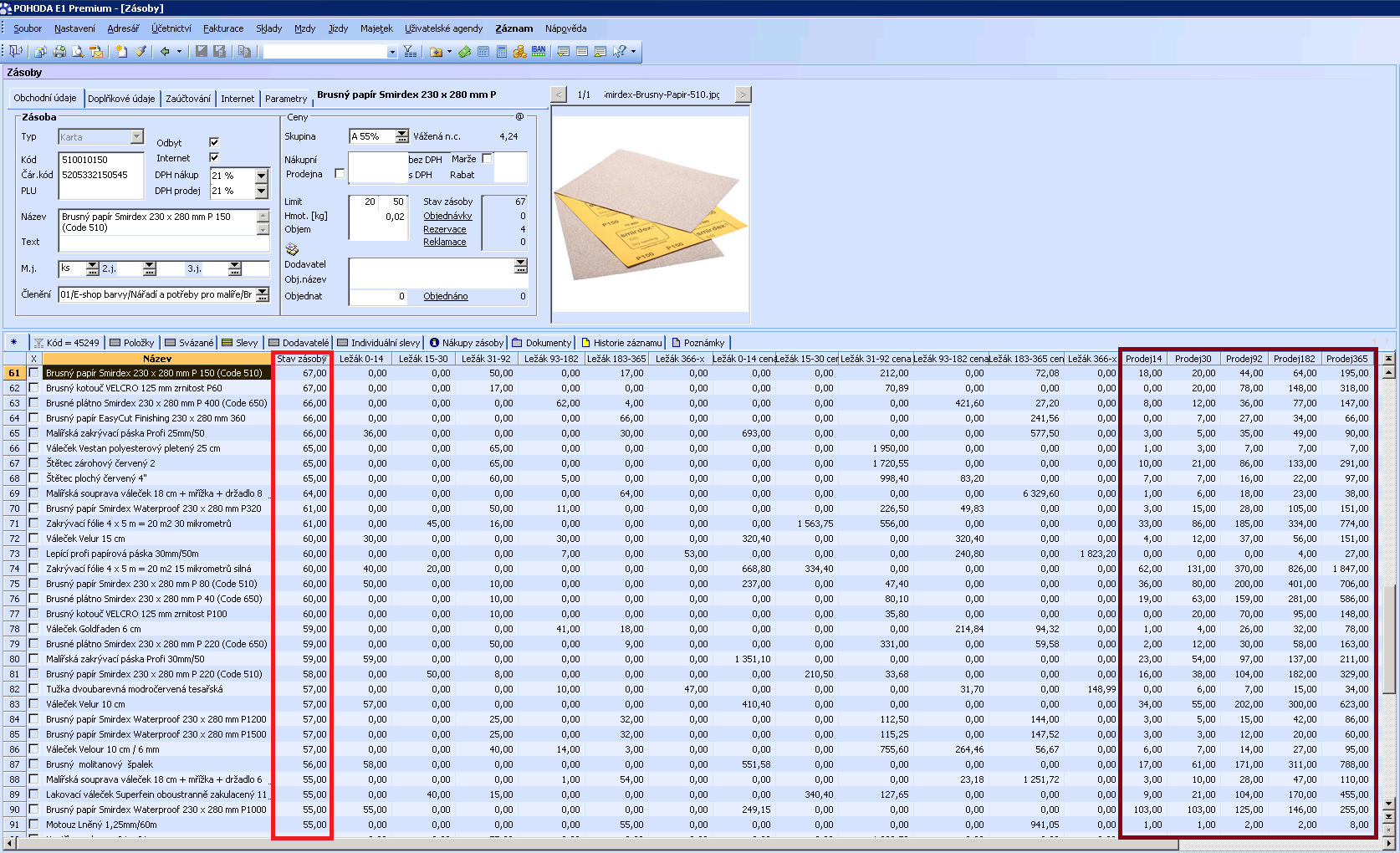Check the box for row 62 Brusný kotouč VELCRO P60

click(x=33, y=388)
